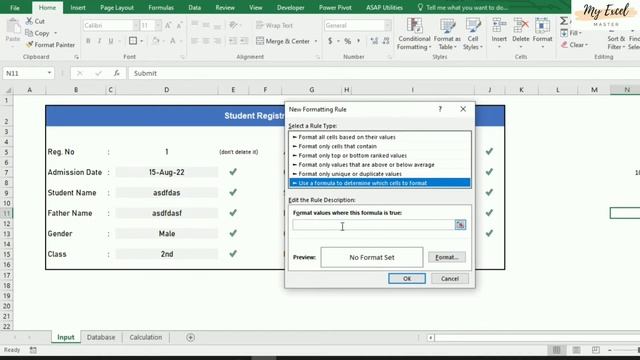Click the Borders icon in Font group
Viewport: 640px width, 360px height.
pos(133,41)
